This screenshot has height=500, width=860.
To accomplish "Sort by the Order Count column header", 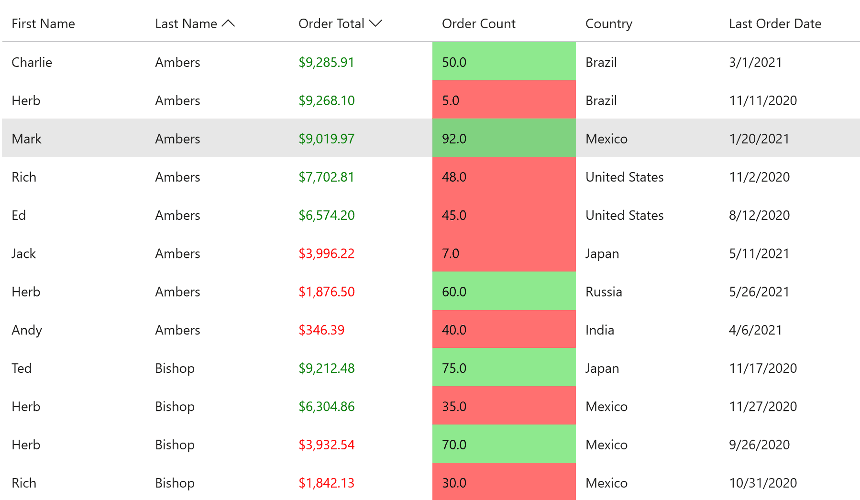I will tap(479, 24).
